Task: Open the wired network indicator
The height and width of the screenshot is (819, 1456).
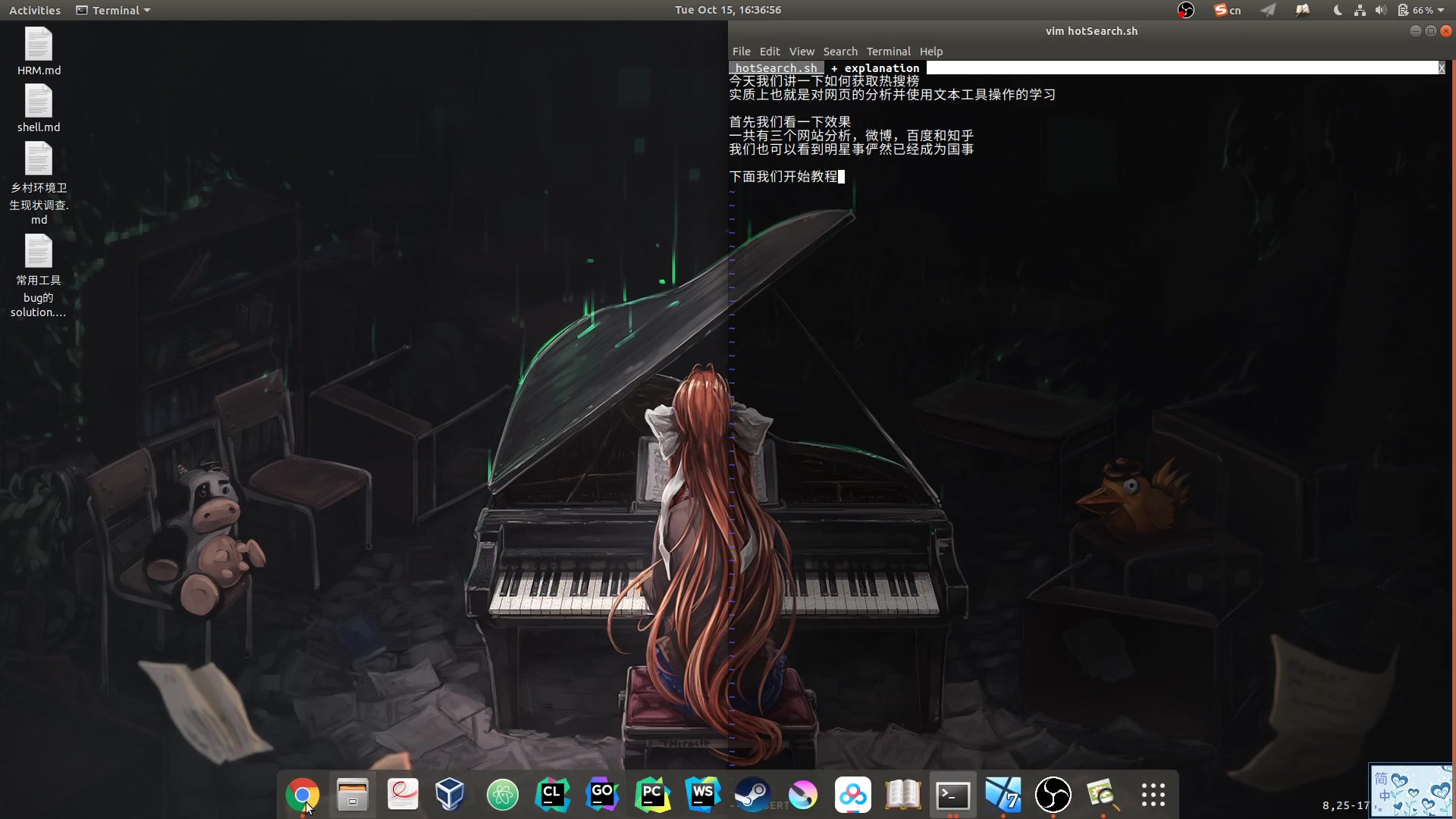Action: coord(1360,10)
